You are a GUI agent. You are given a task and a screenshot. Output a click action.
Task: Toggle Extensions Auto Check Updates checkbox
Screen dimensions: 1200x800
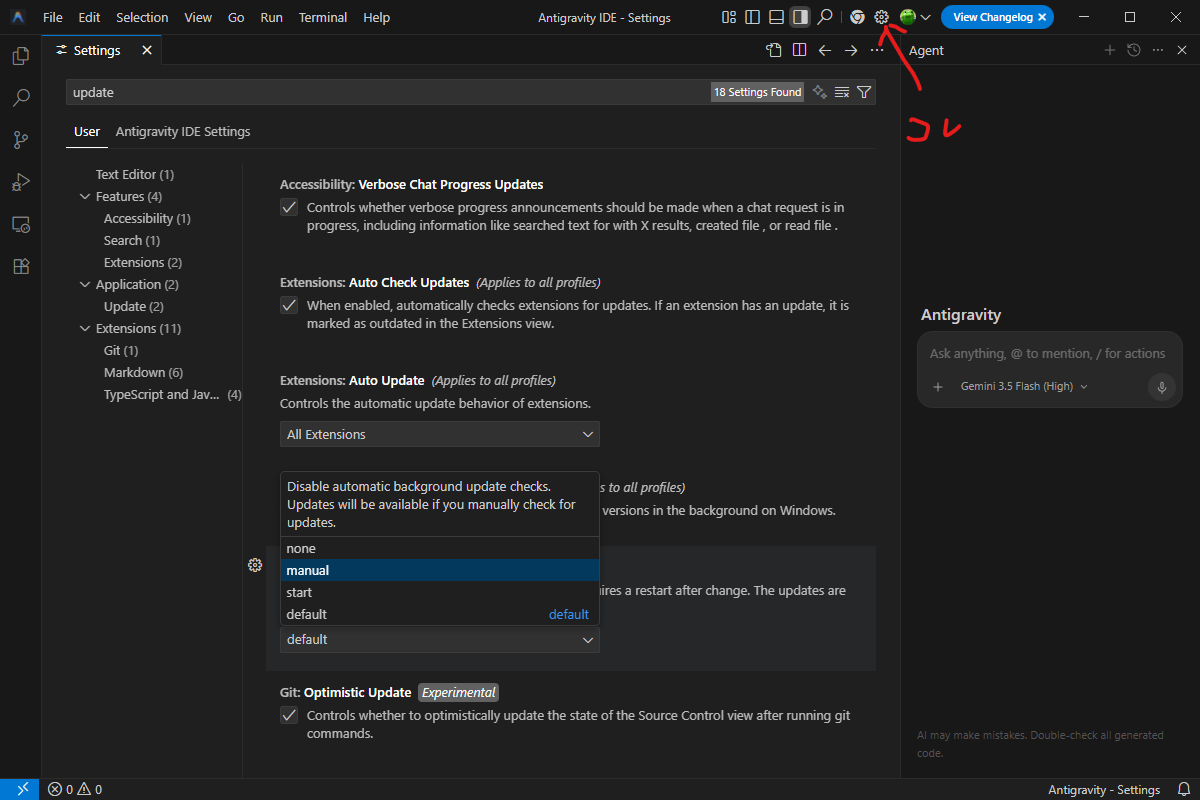pos(289,305)
